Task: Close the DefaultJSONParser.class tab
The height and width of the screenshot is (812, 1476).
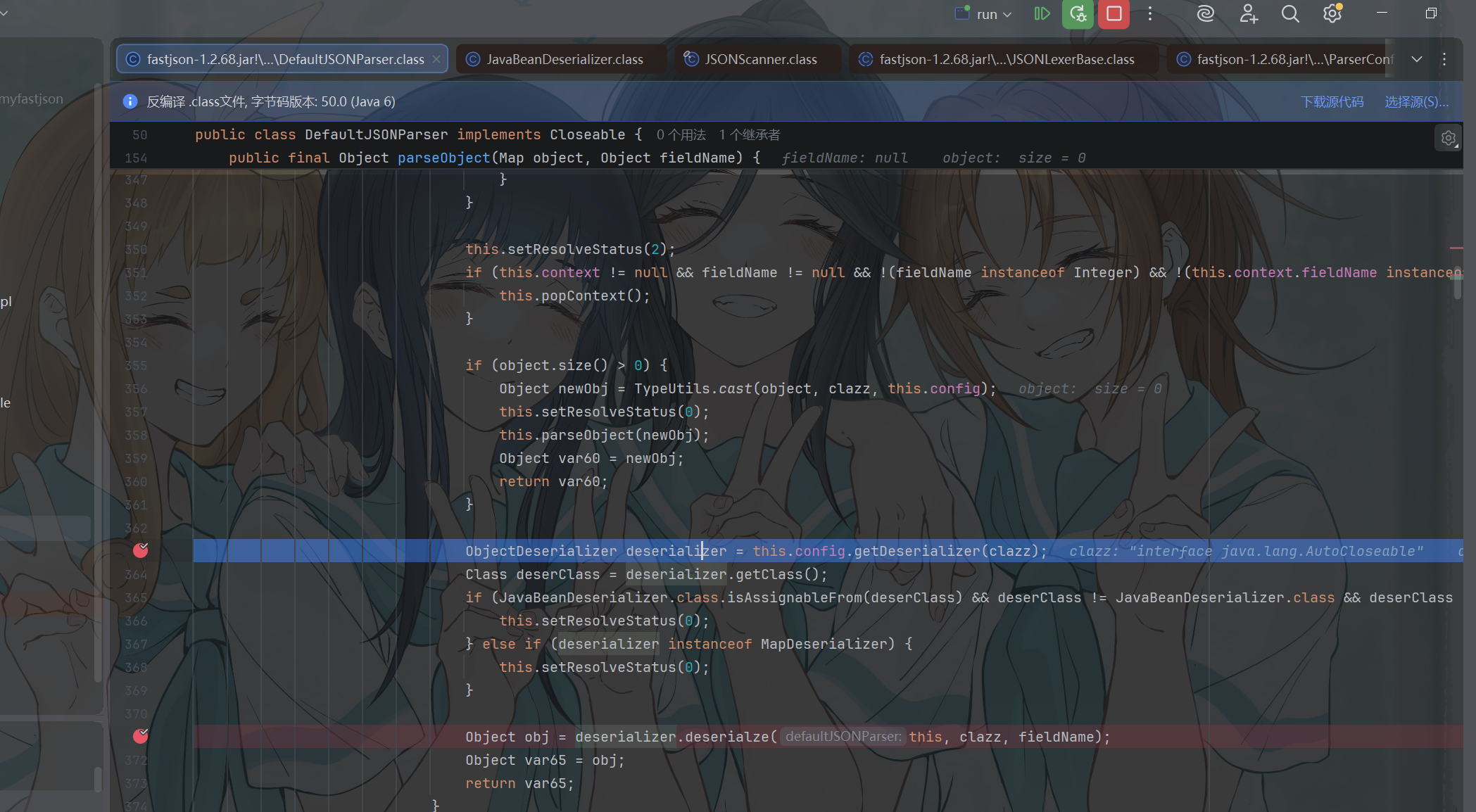Action: (x=436, y=59)
